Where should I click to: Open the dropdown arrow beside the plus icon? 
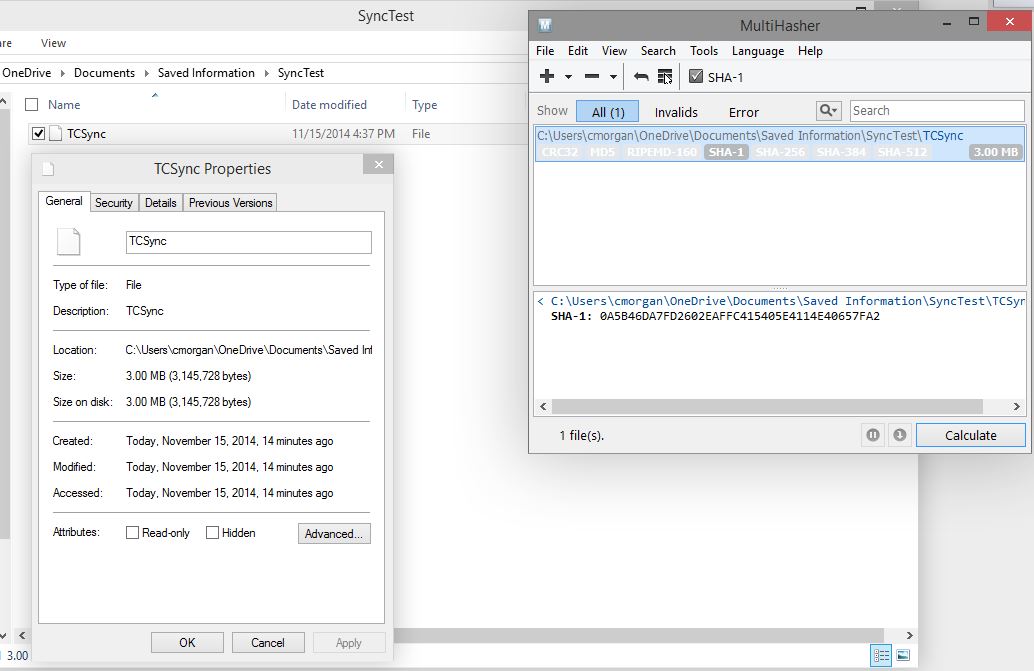click(568, 77)
